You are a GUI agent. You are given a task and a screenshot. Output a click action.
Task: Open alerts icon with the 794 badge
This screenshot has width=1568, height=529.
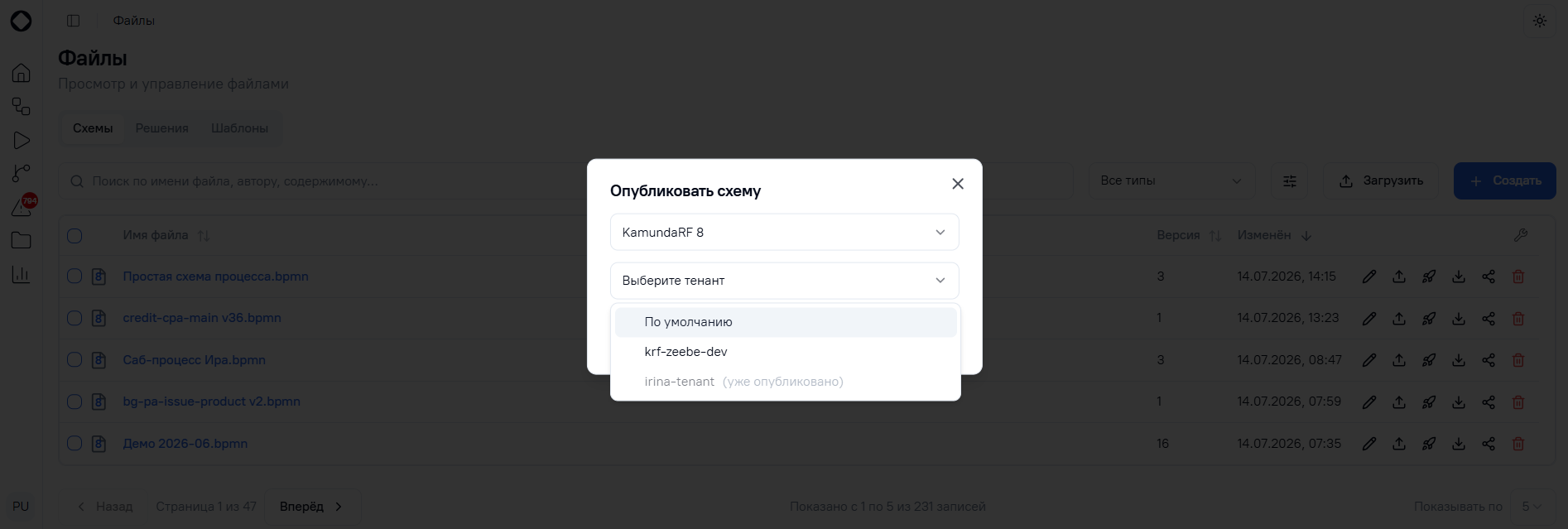(22, 207)
